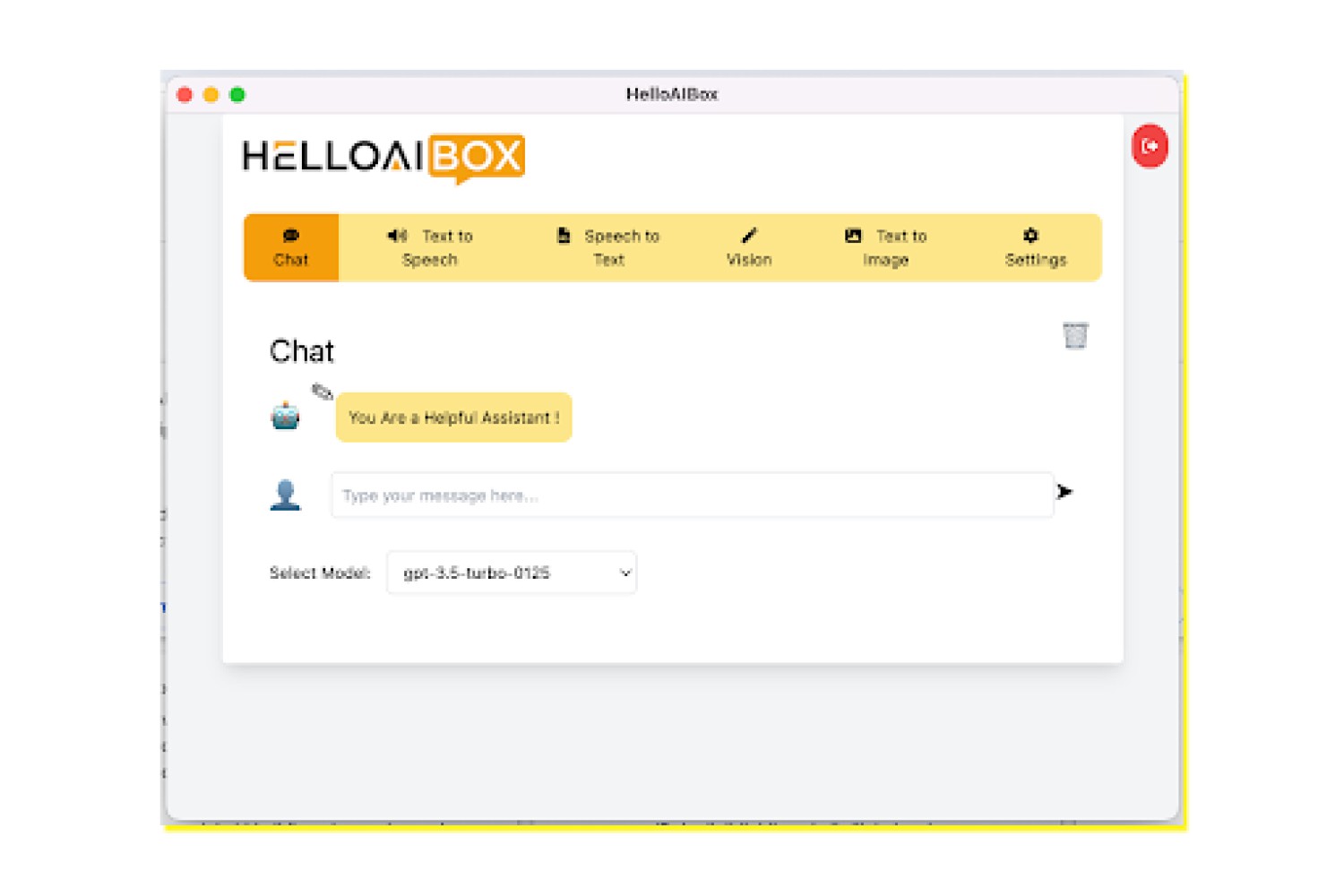The height and width of the screenshot is (896, 1344).
Task: Click the HelloAIBox logo
Action: point(383,158)
